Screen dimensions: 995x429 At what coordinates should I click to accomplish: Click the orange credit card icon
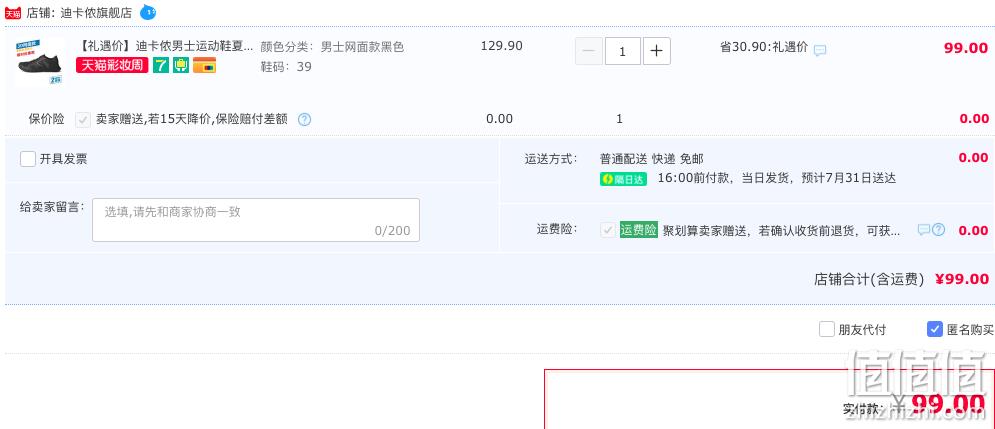(204, 65)
